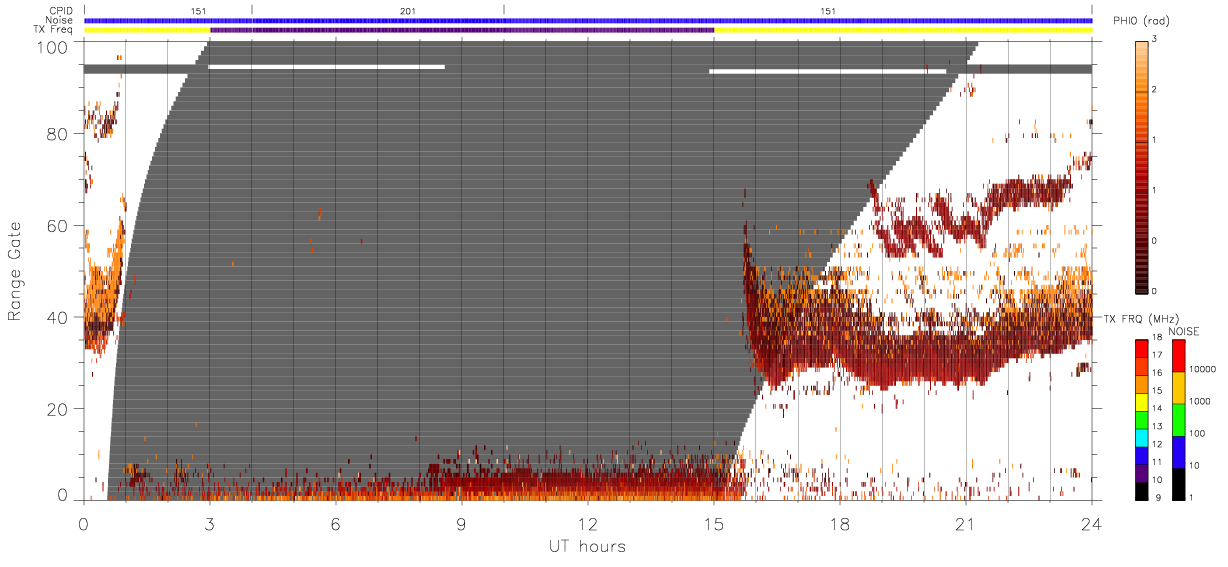
Task: Select the "TX FRQ (MHz)" legend title
Action: (x=1141, y=319)
